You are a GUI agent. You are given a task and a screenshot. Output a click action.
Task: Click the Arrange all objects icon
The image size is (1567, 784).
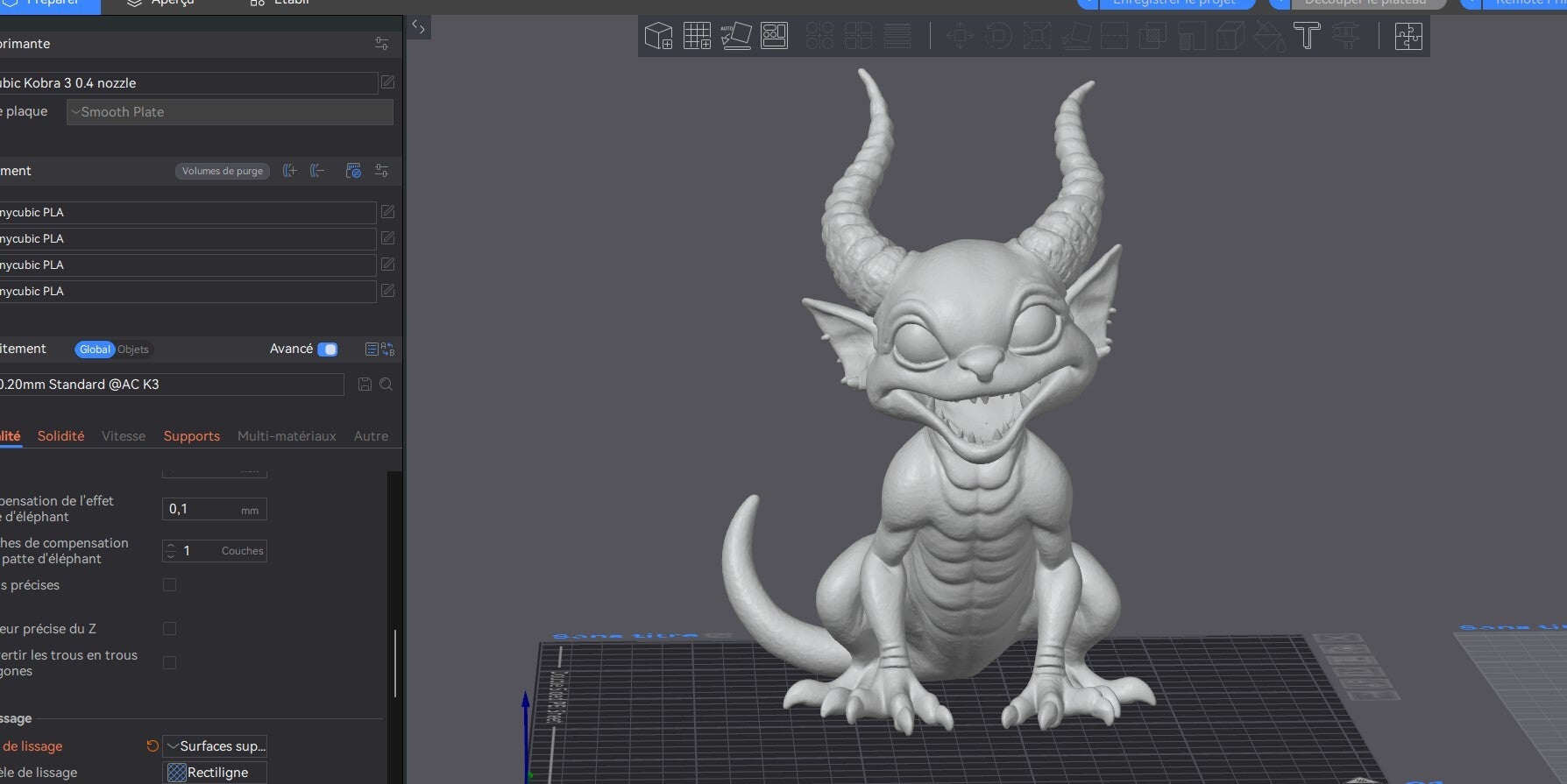(x=774, y=36)
